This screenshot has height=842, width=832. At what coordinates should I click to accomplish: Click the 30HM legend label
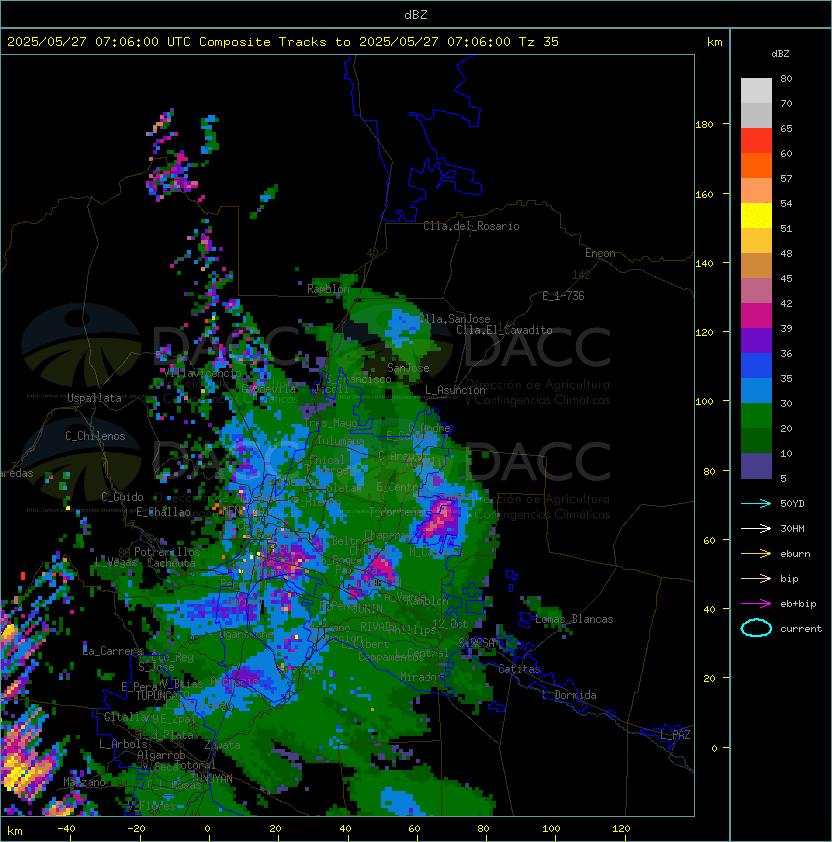(x=792, y=529)
